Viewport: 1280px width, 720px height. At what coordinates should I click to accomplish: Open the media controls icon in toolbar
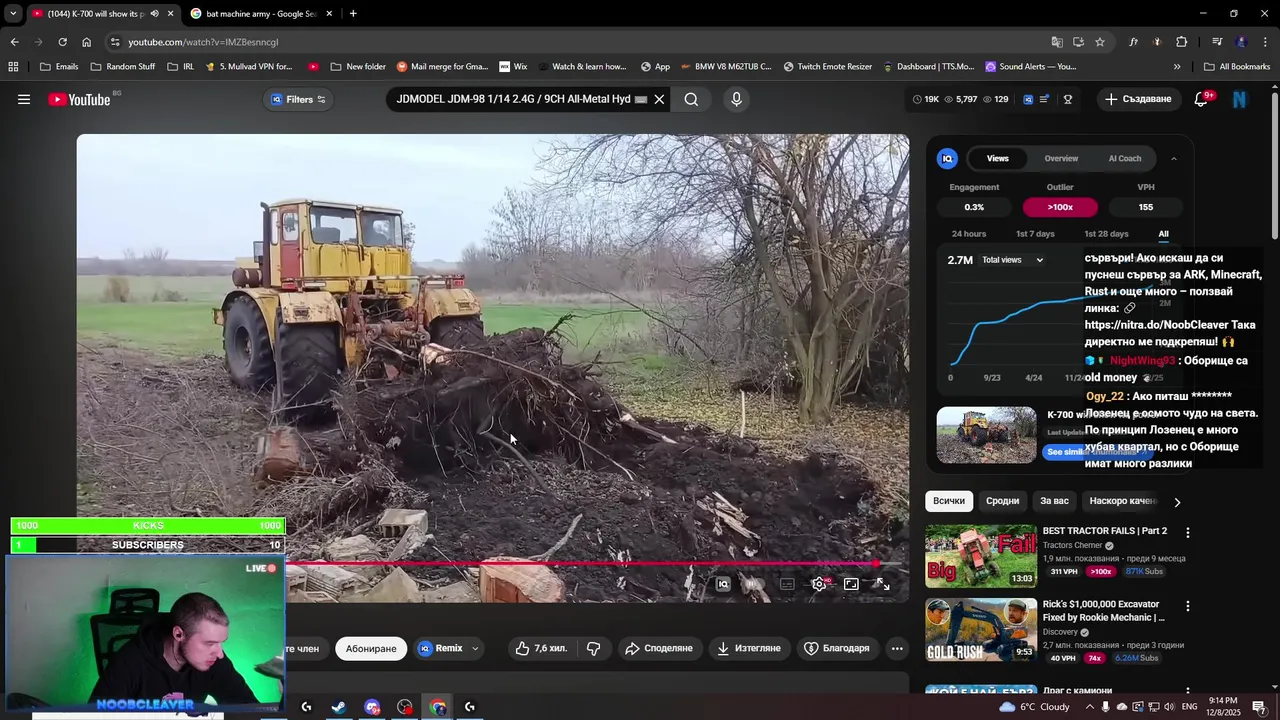pos(1217,42)
